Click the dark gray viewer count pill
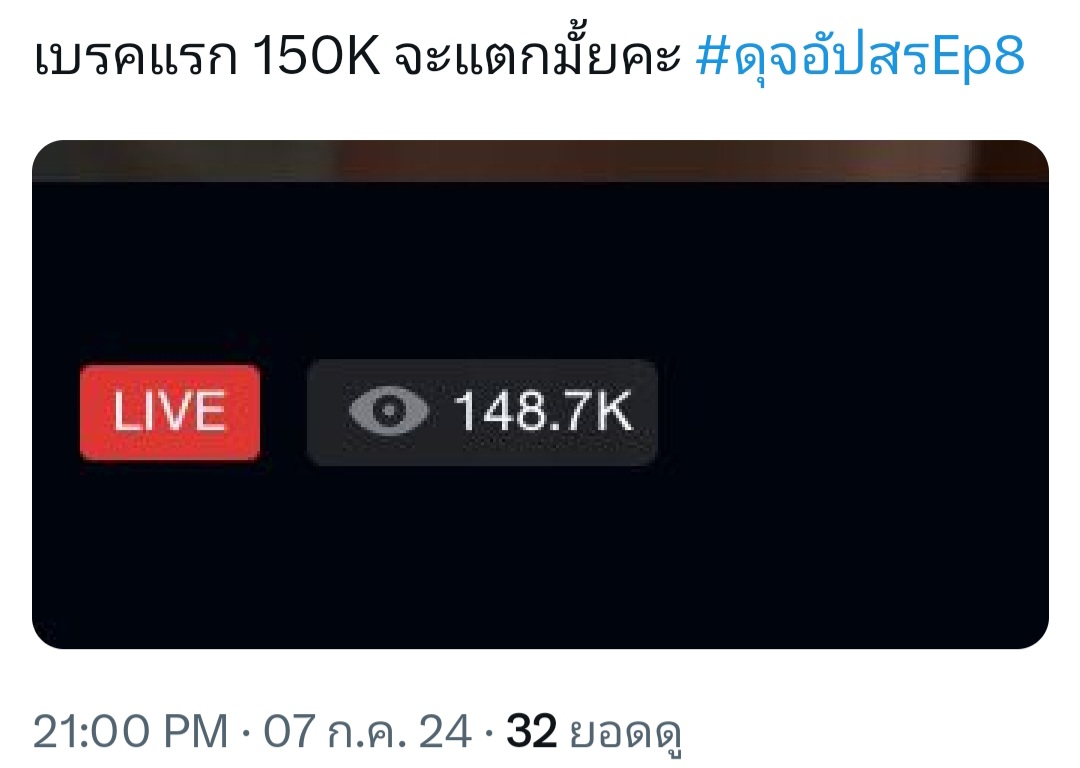1080x768 pixels. tap(481, 412)
